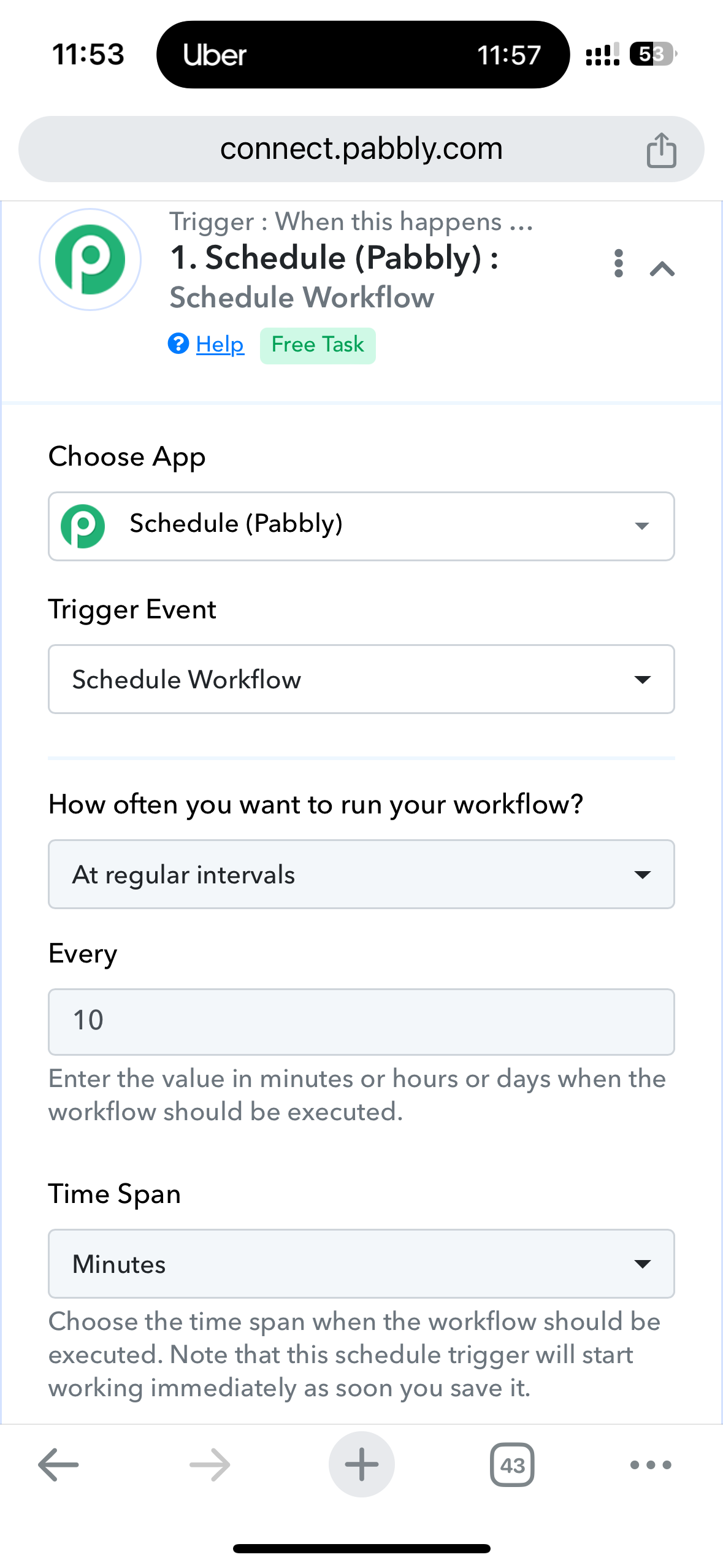Open the Help link
The height and width of the screenshot is (1568, 723).
tap(220, 344)
